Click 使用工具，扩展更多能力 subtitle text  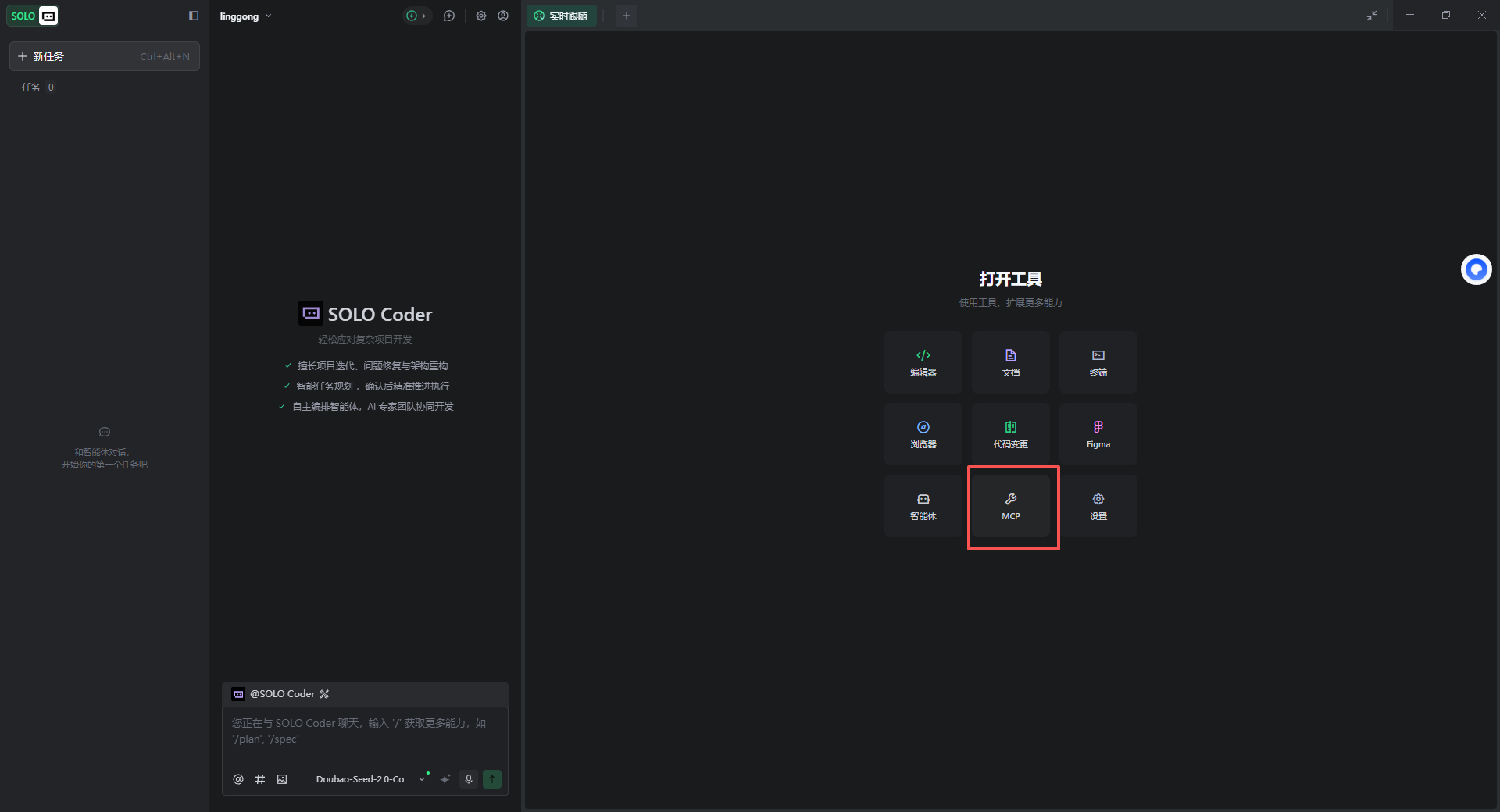tap(1011, 303)
